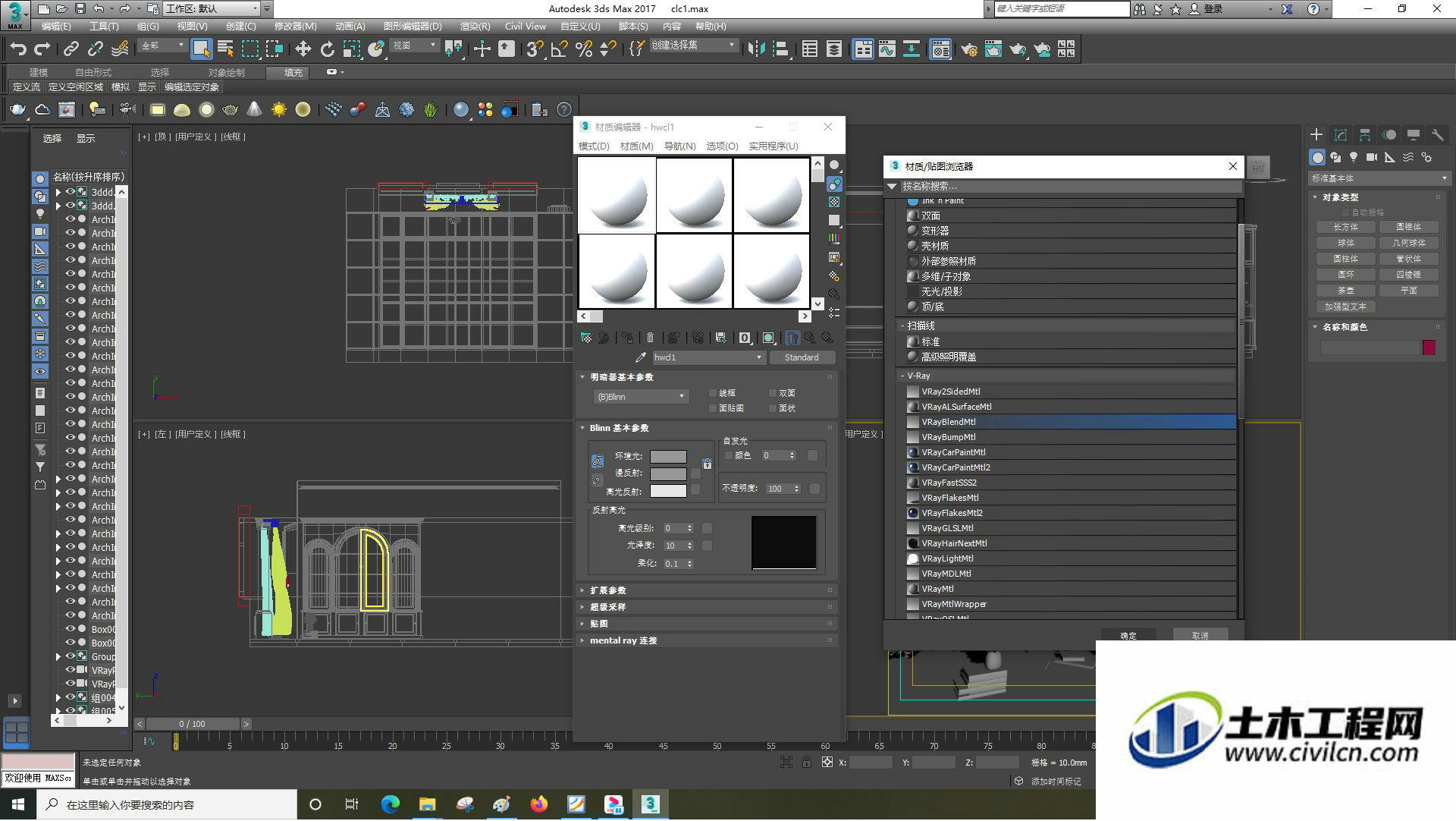
Task: Open the 创建选择集 dropdown
Action: coord(693,46)
